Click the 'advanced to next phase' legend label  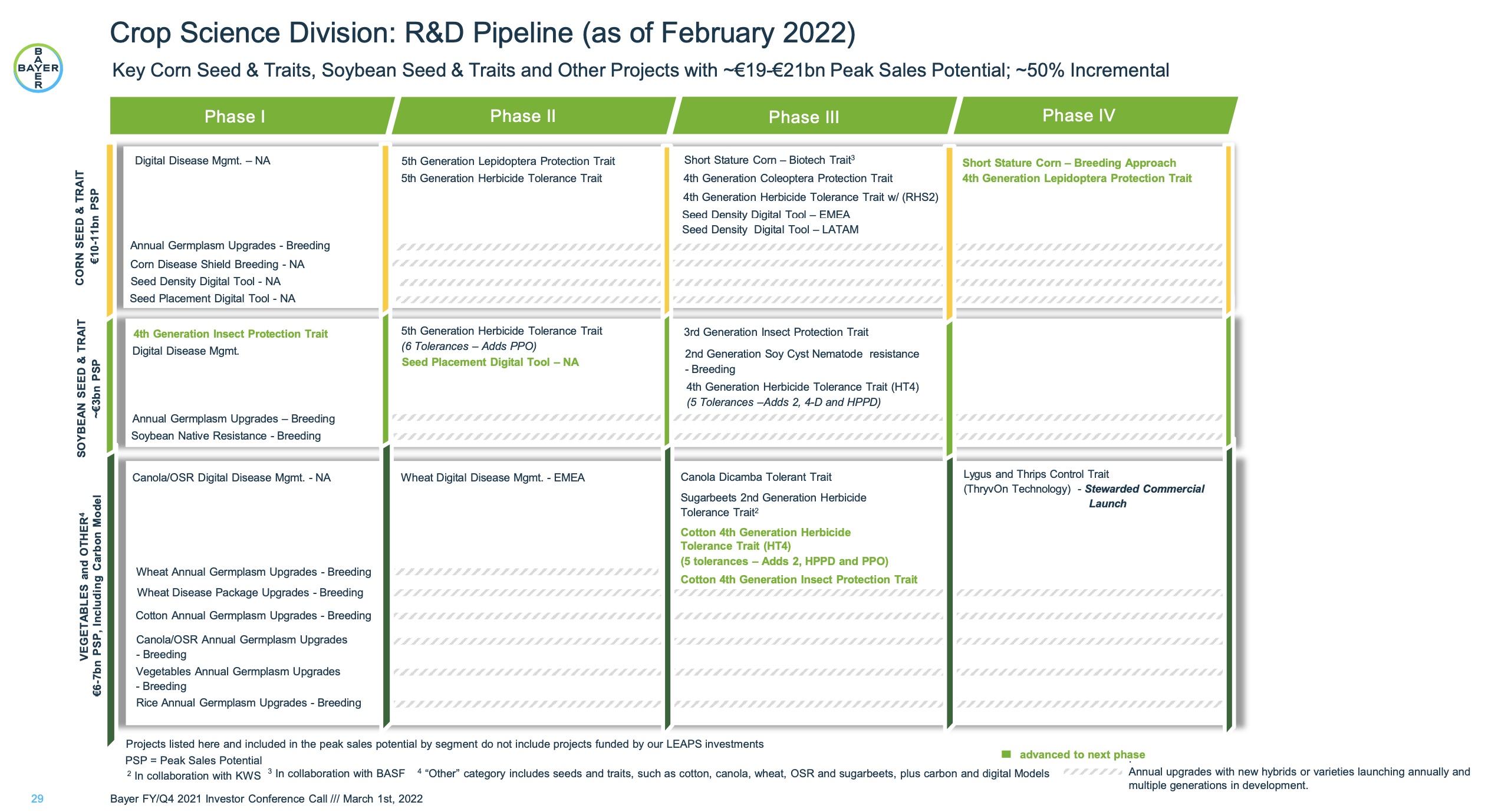(1082, 754)
